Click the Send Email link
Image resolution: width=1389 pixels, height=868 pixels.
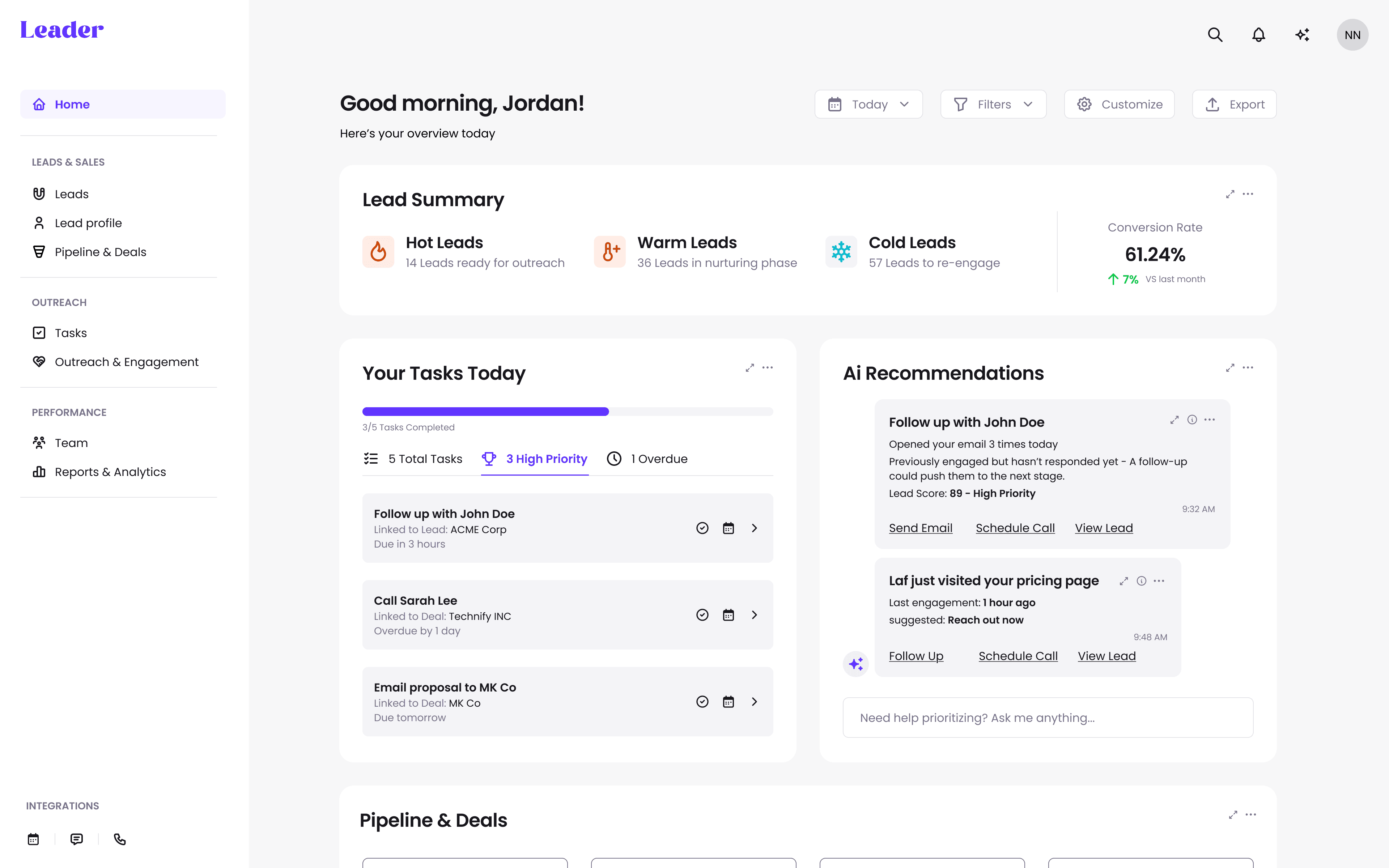coord(920,528)
